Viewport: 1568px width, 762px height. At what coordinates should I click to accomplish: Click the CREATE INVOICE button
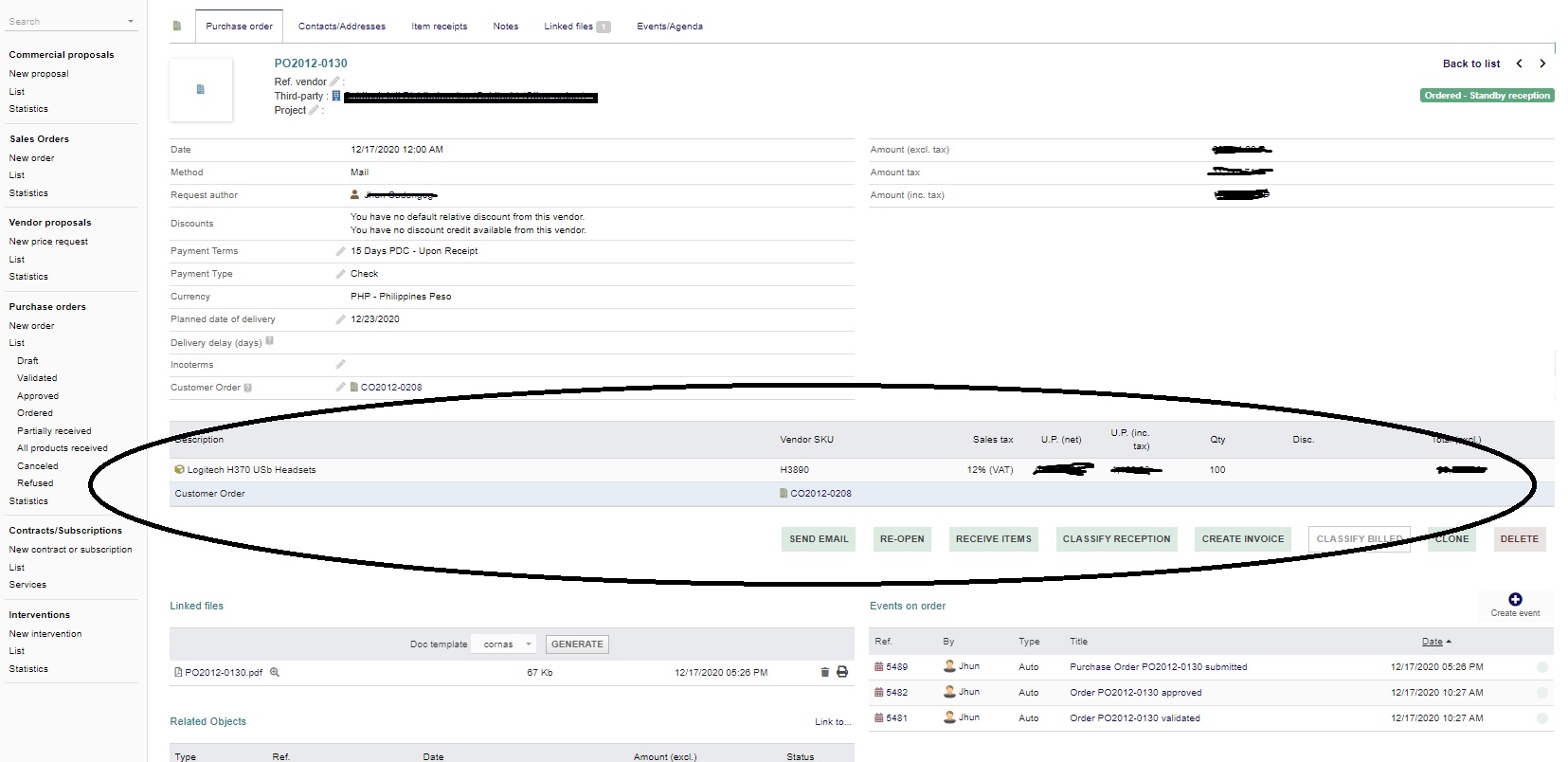[1242, 539]
